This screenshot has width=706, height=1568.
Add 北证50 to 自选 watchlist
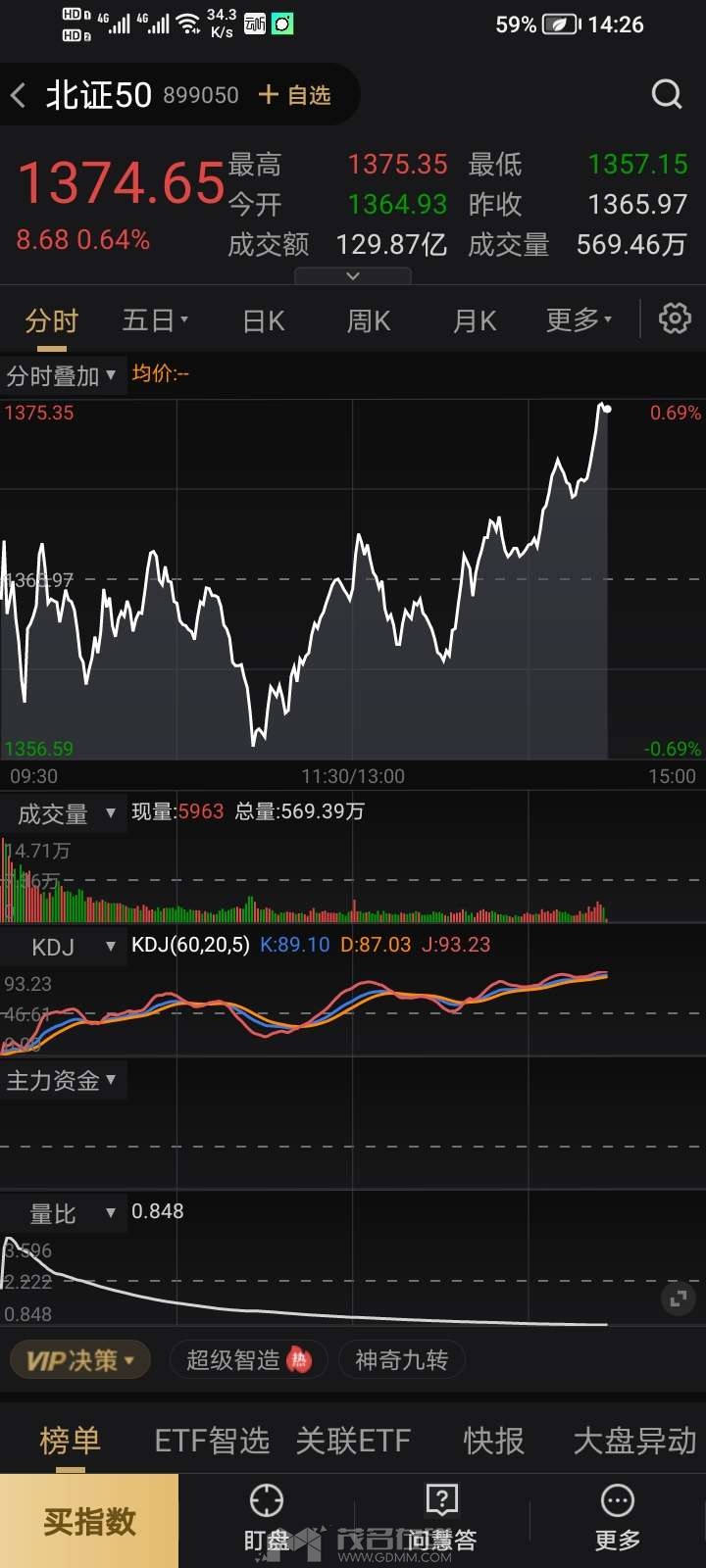pos(295,95)
